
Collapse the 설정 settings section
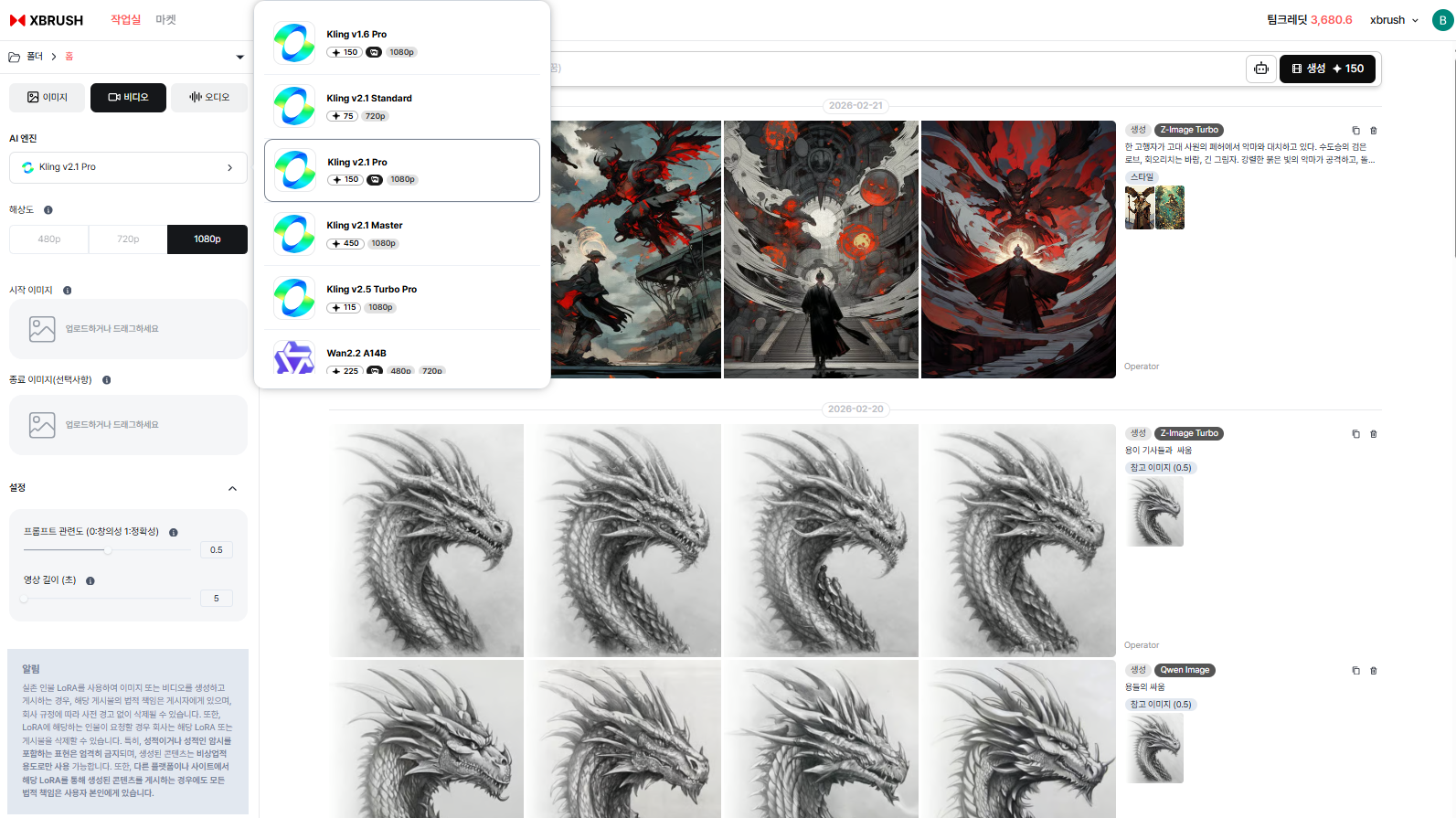[x=232, y=489]
